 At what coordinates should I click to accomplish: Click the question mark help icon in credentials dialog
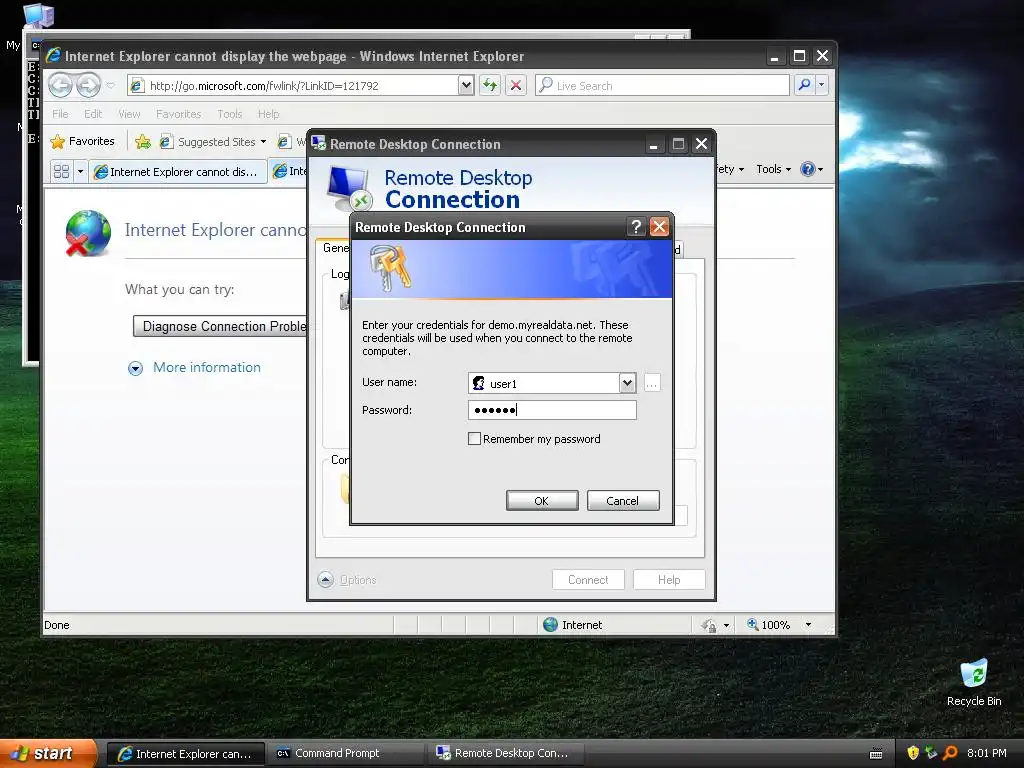(x=635, y=227)
